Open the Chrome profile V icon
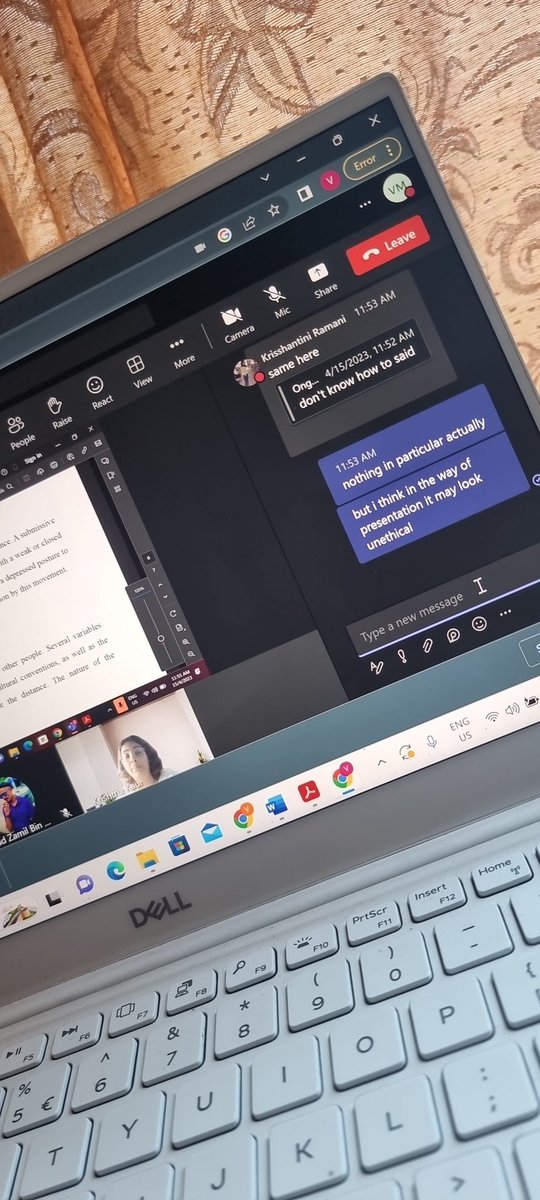 tap(329, 179)
